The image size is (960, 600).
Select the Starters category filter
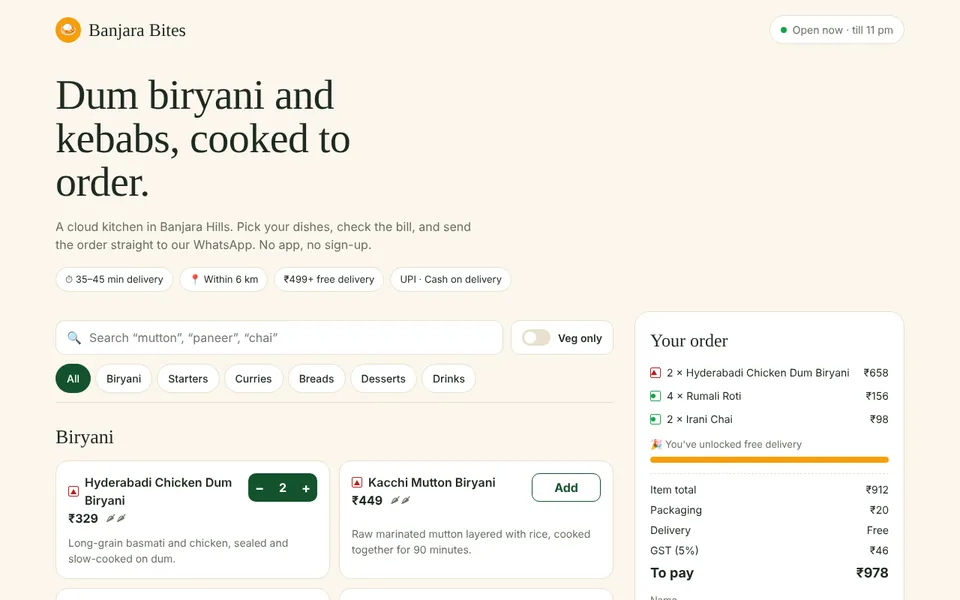(188, 379)
